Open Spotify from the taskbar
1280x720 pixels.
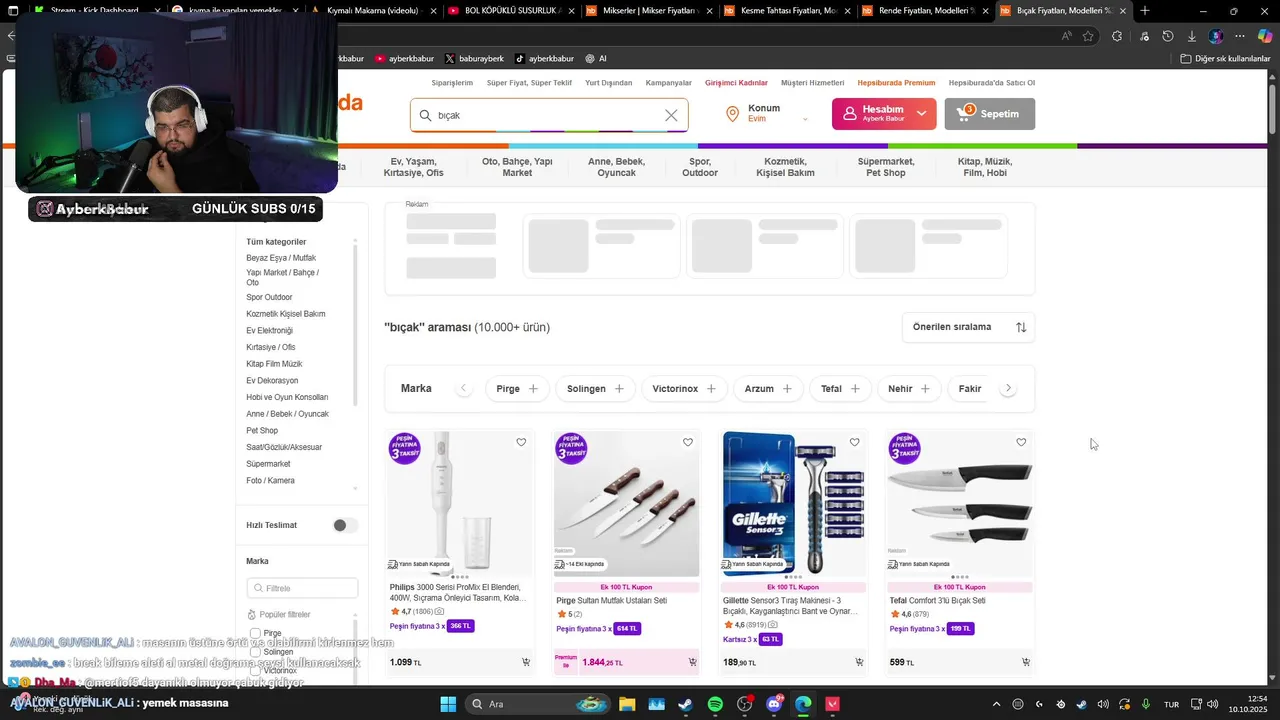pos(715,704)
